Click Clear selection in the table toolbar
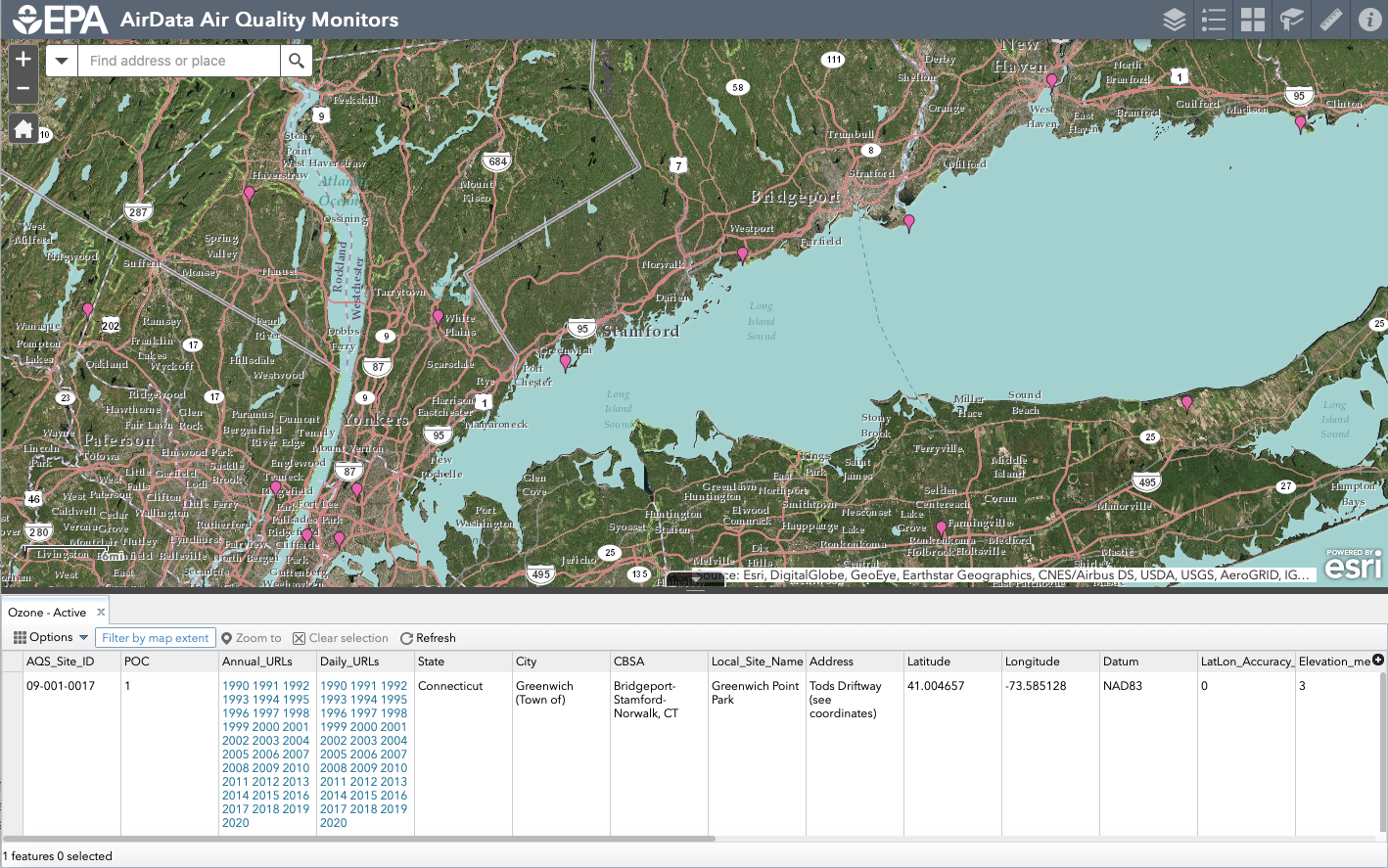This screenshot has width=1388, height=868. point(341,637)
